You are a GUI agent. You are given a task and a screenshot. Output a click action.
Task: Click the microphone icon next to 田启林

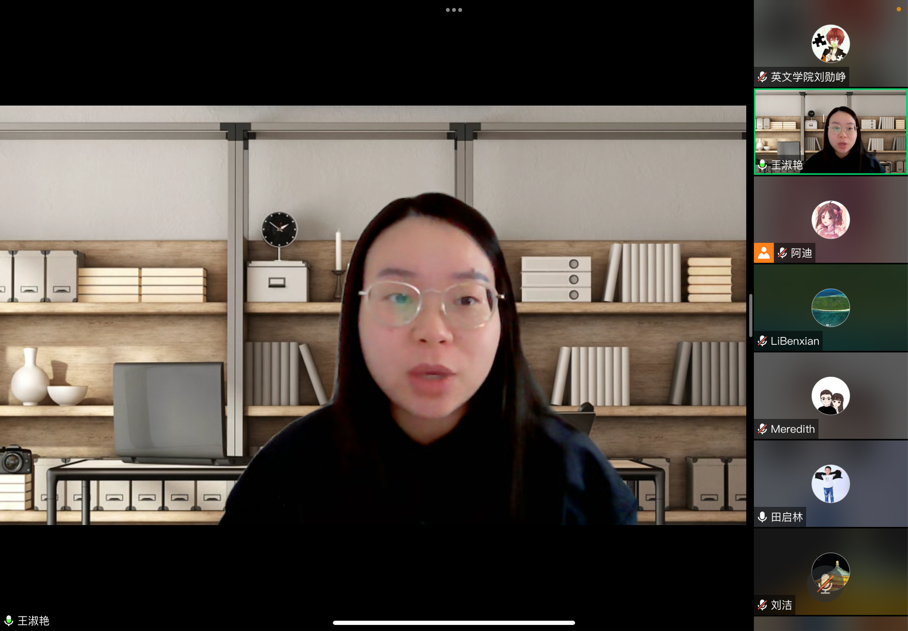[x=763, y=517]
